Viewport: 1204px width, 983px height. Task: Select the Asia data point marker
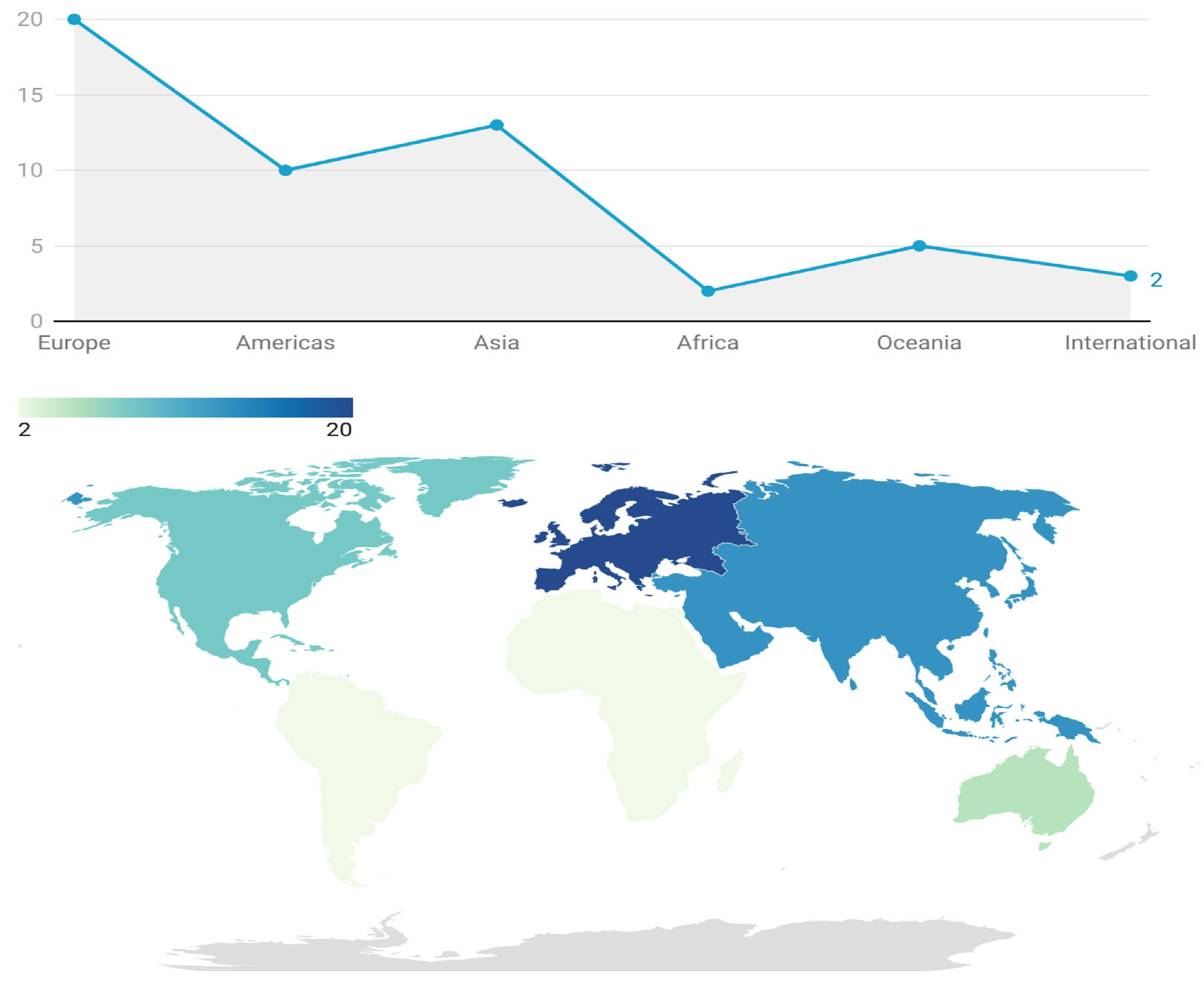click(496, 125)
